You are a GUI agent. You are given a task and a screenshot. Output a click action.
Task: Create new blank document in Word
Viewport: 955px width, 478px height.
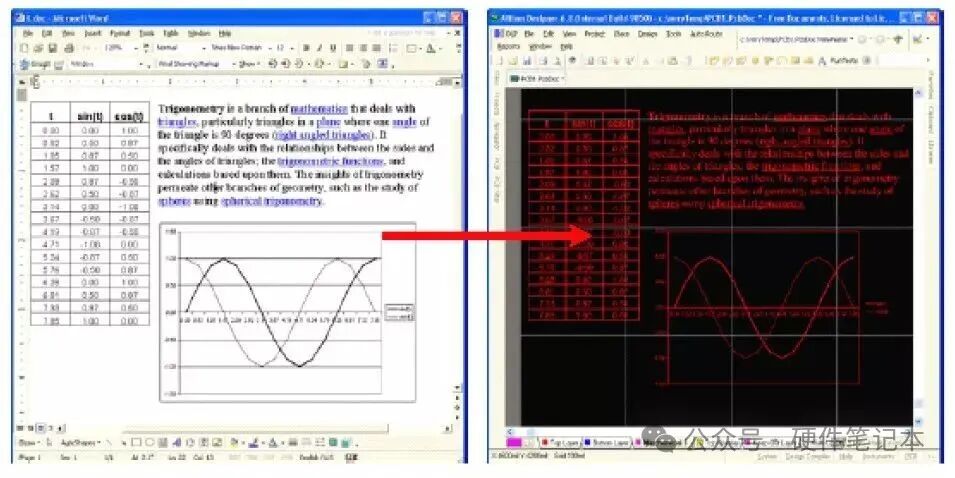27,48
